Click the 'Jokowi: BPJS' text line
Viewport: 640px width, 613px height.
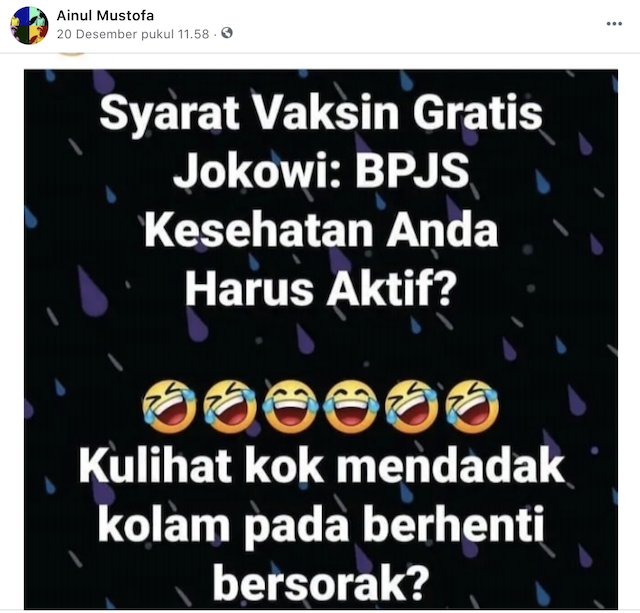[x=321, y=171]
